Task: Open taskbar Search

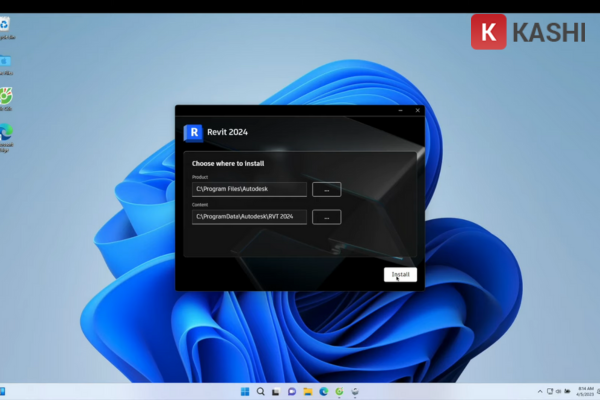Action: pyautogui.click(x=260, y=391)
